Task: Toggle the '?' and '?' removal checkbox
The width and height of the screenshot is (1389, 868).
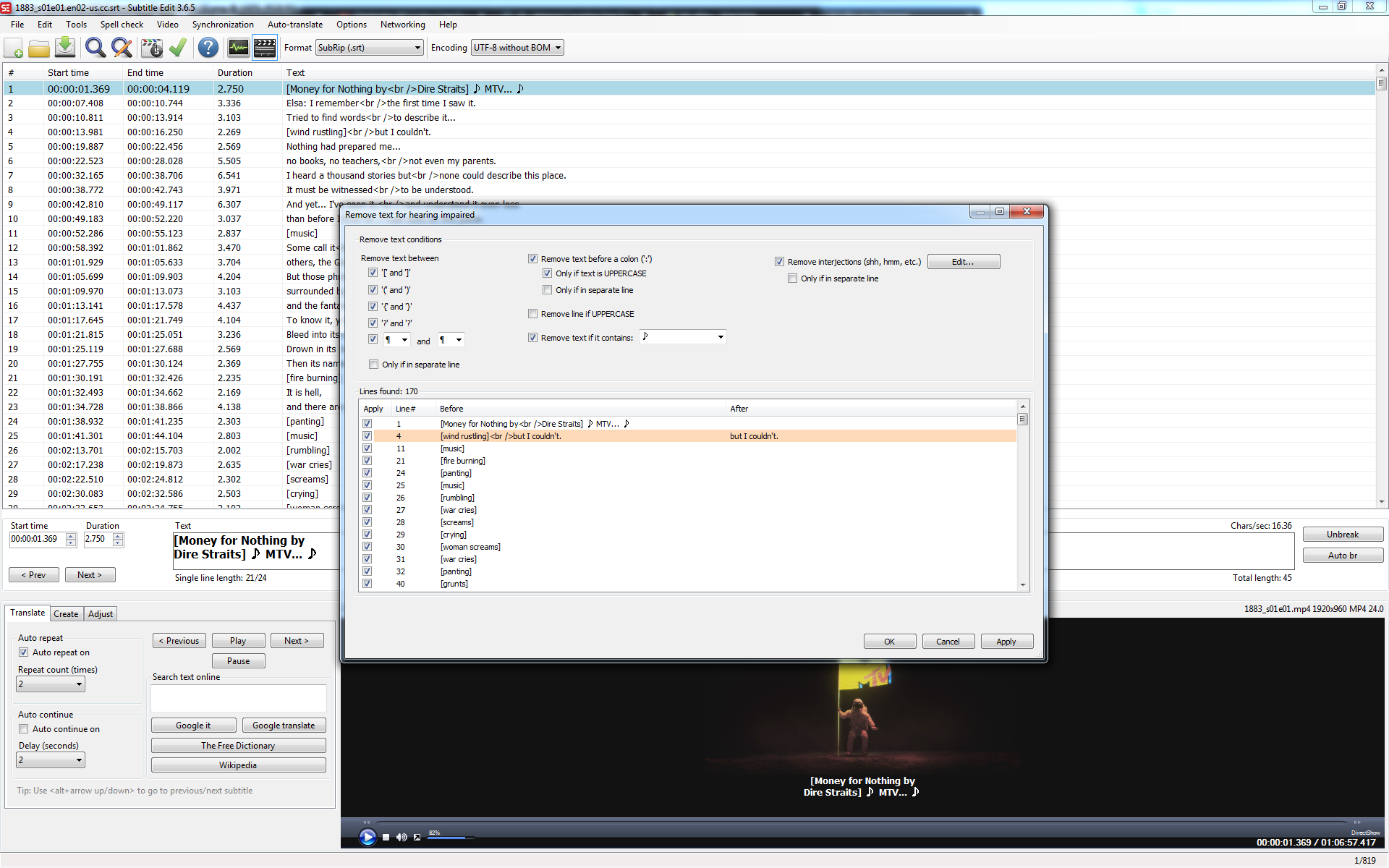Action: [x=373, y=323]
